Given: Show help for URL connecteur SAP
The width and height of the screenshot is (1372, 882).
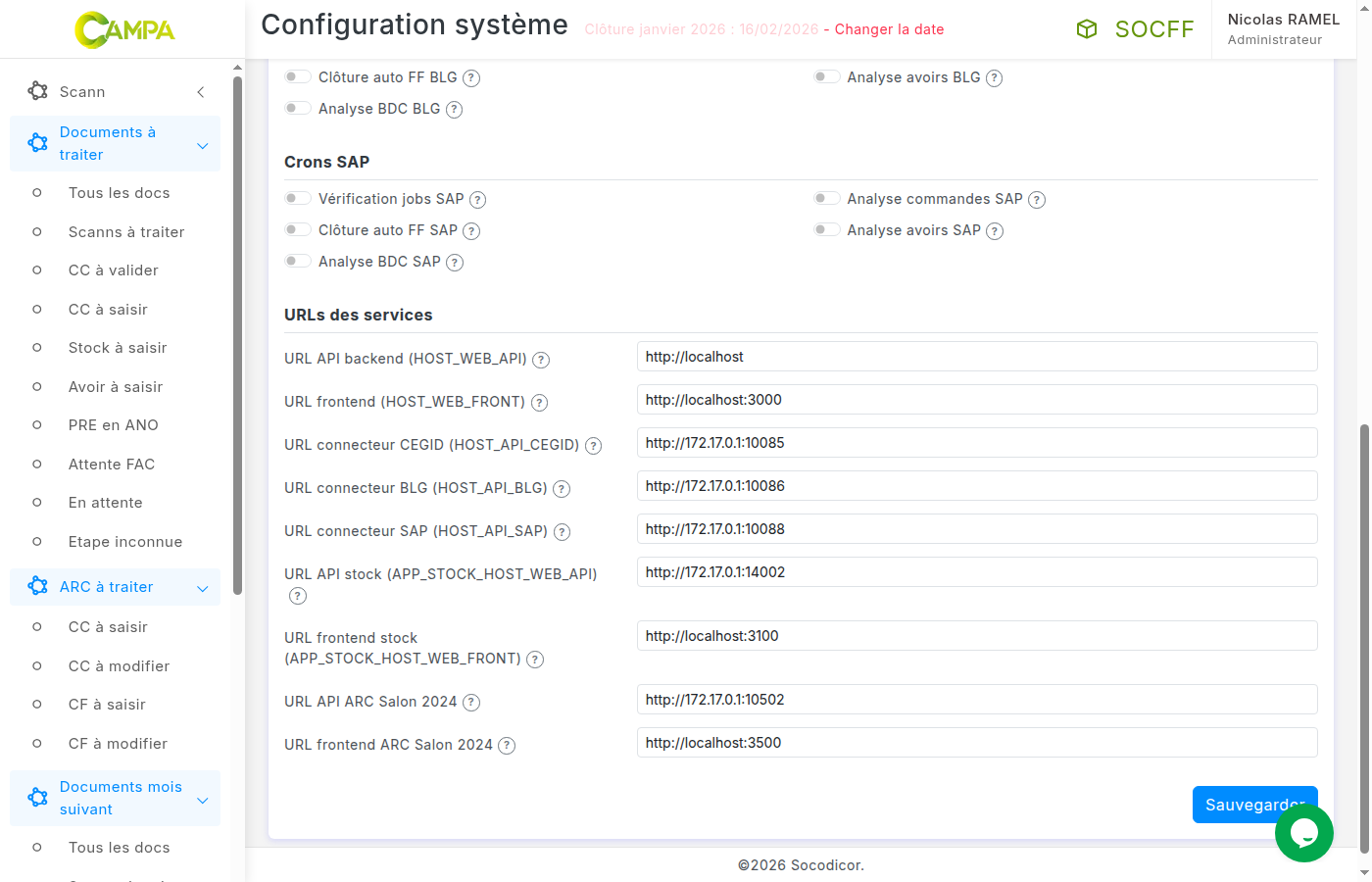Looking at the screenshot, I should [x=563, y=532].
